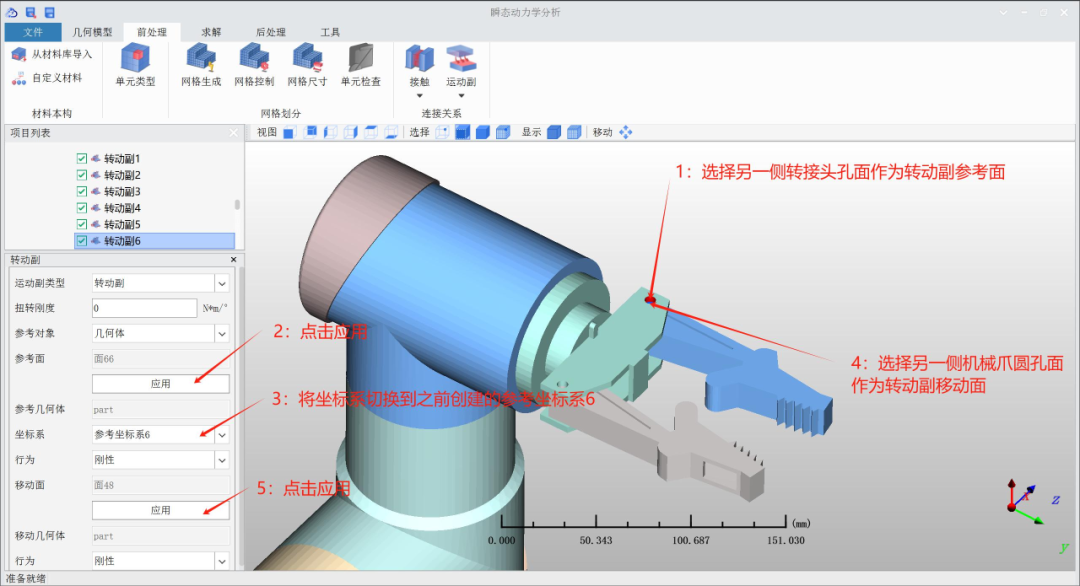The height and width of the screenshot is (586, 1080).
Task: Select solid body picking mode icon
Action: point(483,132)
